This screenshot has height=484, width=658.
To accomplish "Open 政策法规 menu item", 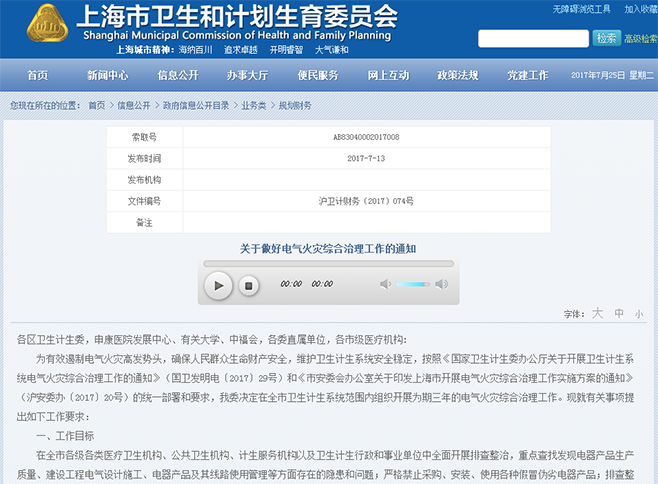I will [x=457, y=75].
